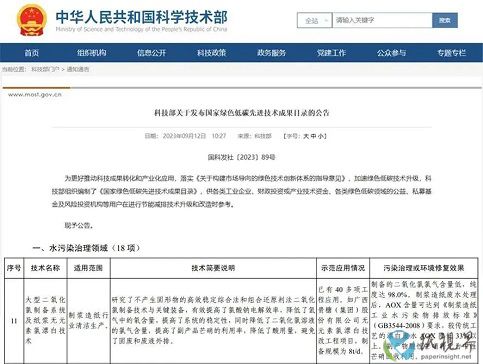Click the paperinsight watermark logo
The image size is (483, 364).
click(x=431, y=345)
